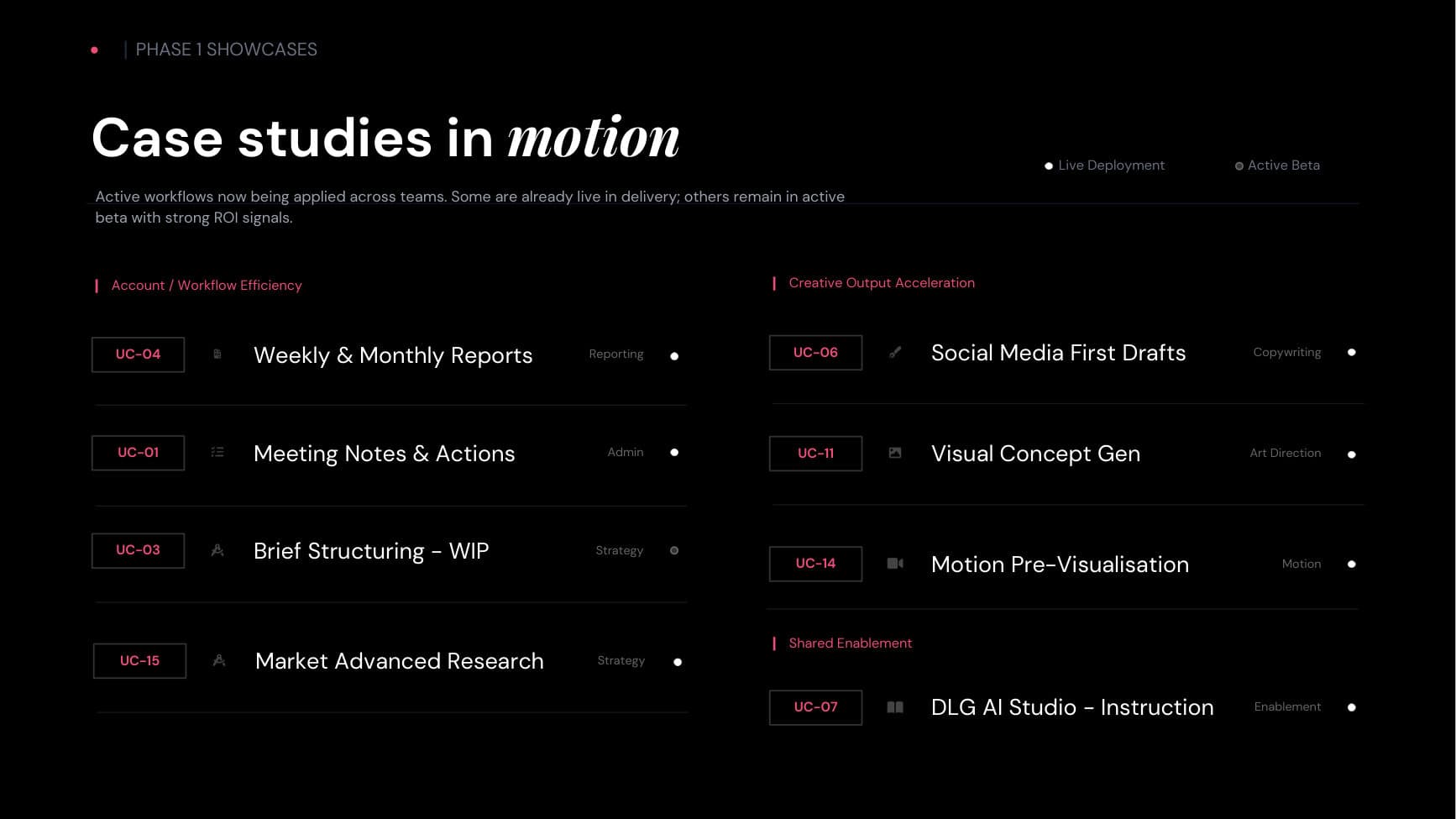Click the open book icon next to DLG AI Studio

point(895,706)
